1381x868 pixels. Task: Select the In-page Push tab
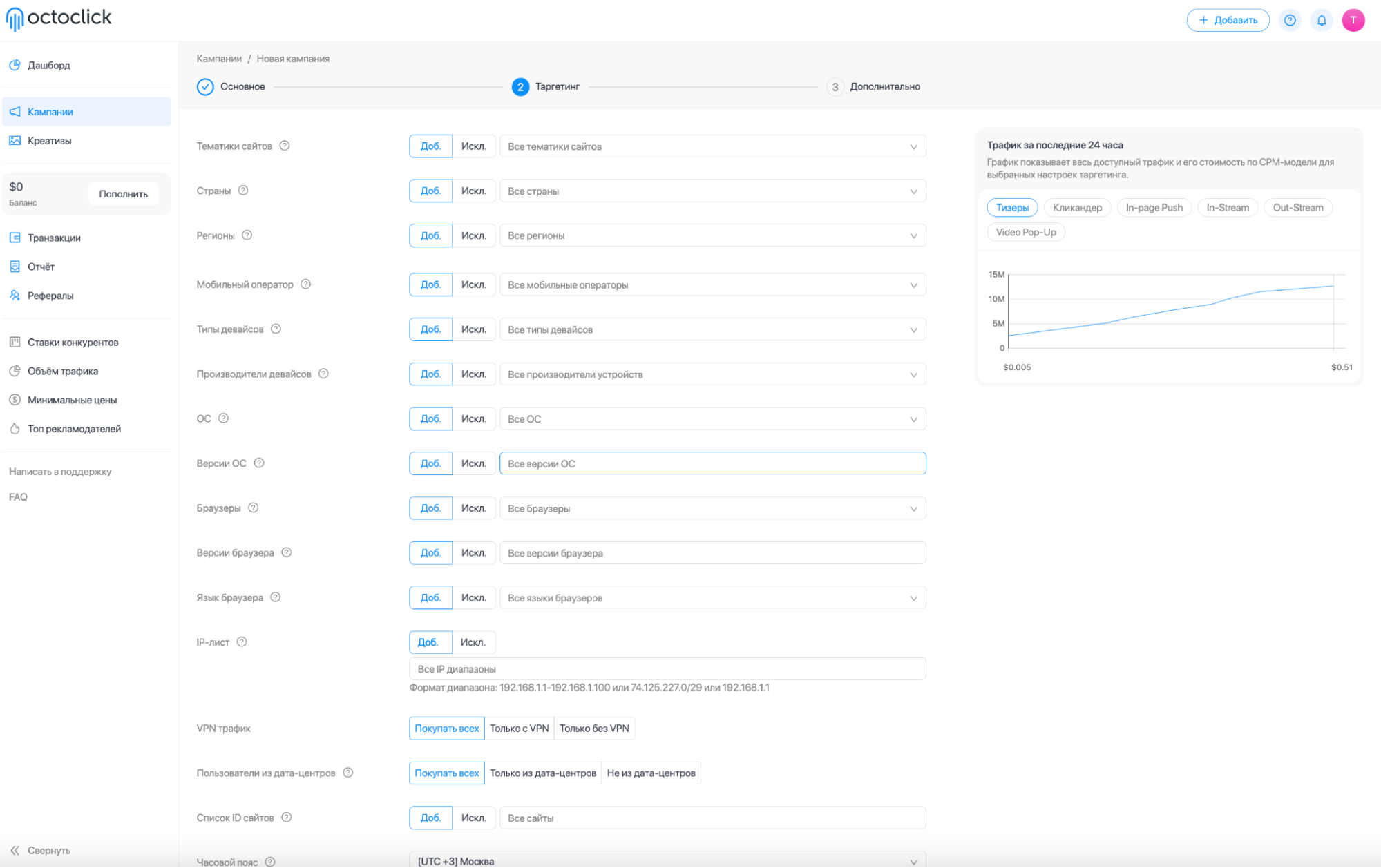(1154, 208)
